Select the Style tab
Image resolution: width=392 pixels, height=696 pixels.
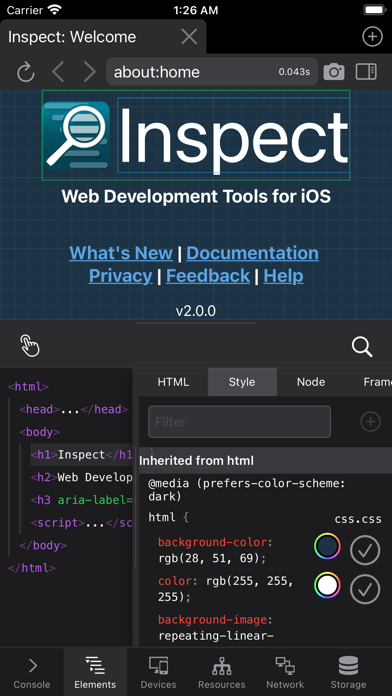pos(242,382)
